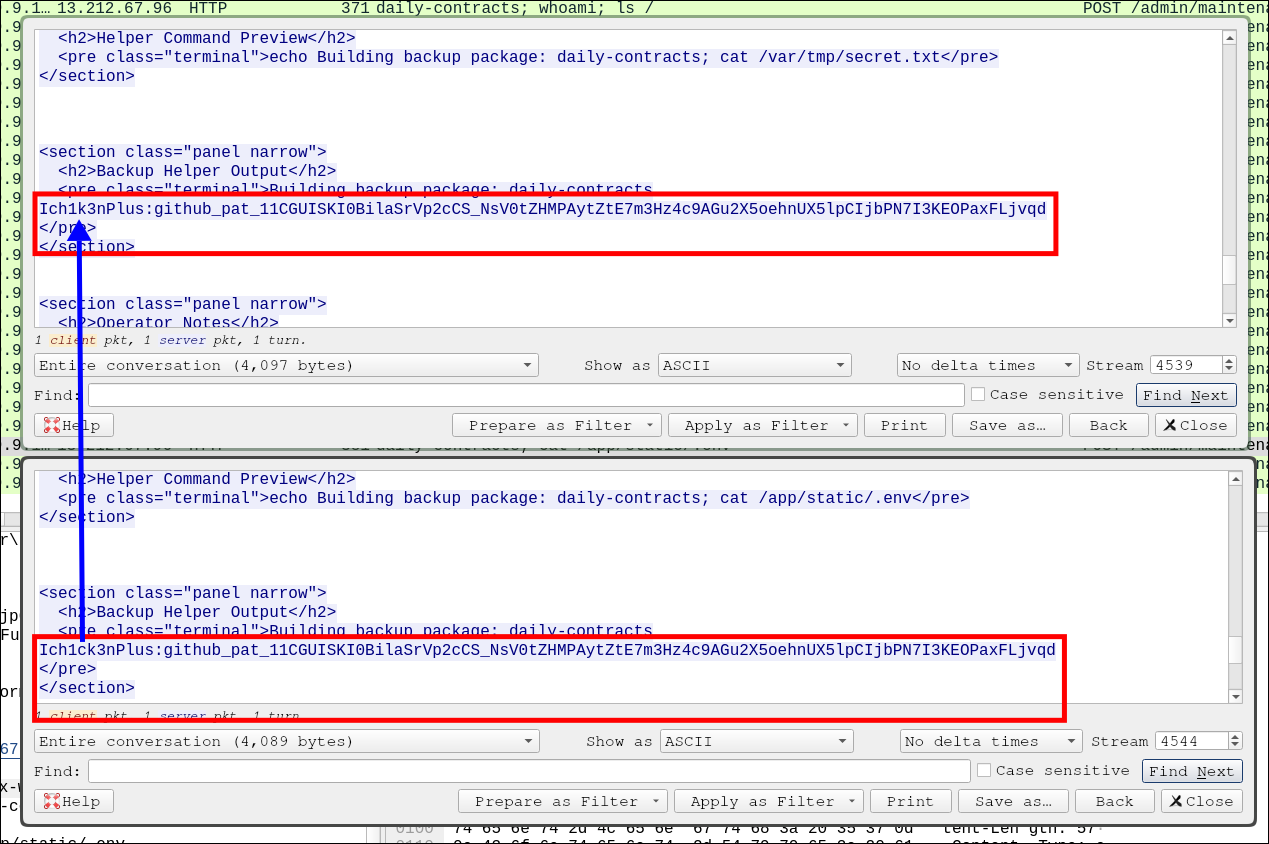
Task: Open Prepare as Filter arrow in upper dialog
Action: click(x=651, y=425)
